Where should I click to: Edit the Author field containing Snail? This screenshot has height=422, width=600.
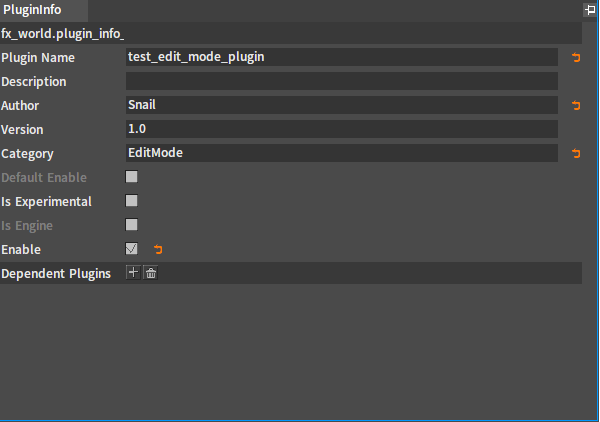click(x=342, y=105)
